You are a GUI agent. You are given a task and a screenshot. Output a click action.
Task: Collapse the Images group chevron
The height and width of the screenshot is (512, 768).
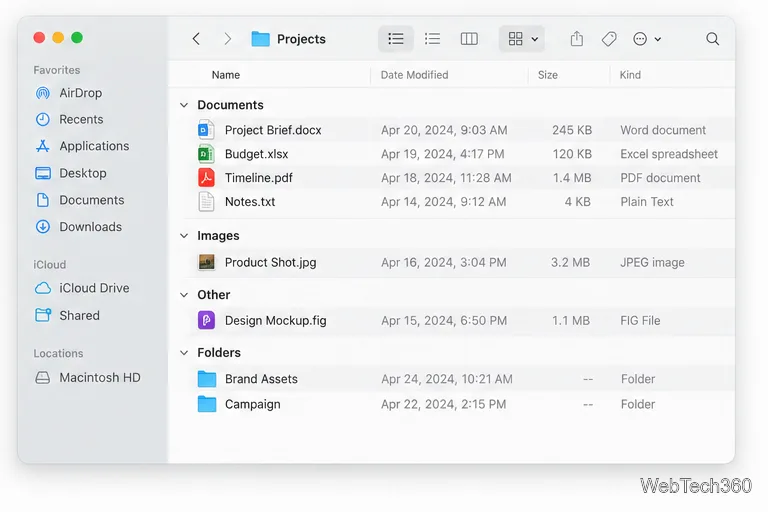point(184,236)
